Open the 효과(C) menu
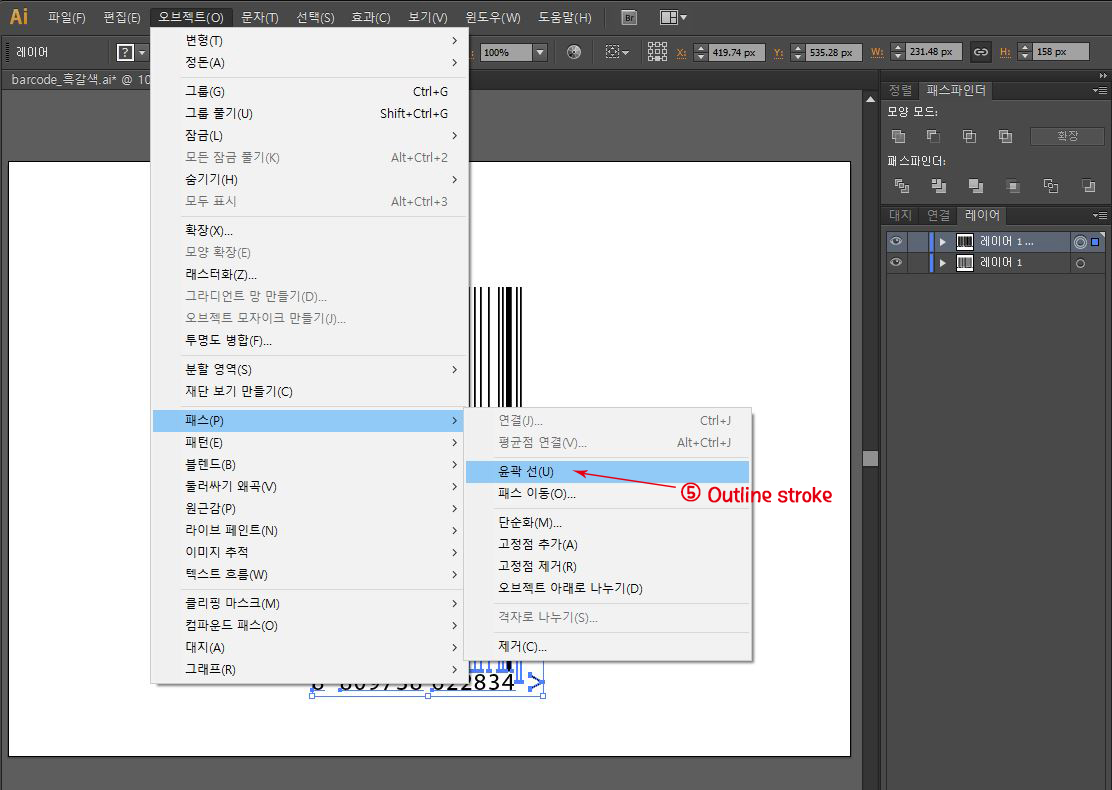 pyautogui.click(x=370, y=18)
